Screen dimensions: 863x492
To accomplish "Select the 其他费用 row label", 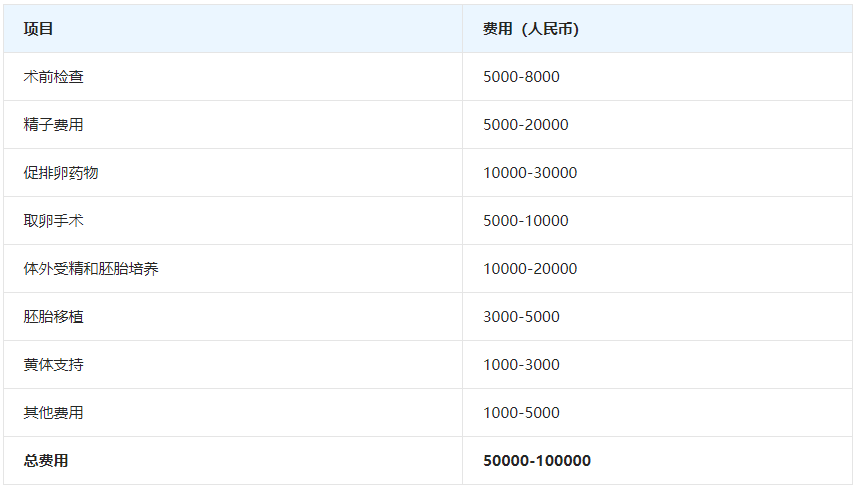I will tap(54, 413).
